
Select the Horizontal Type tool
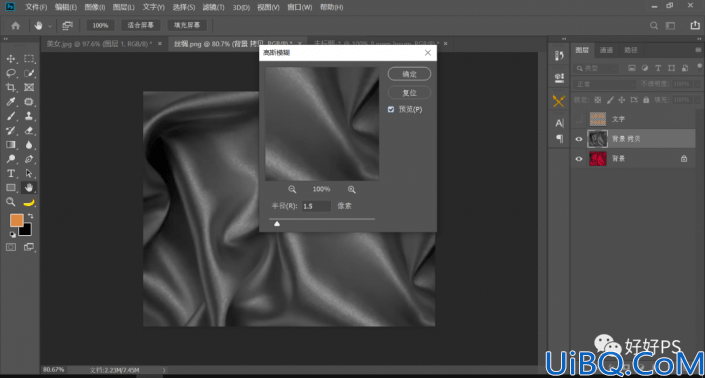click(11, 173)
